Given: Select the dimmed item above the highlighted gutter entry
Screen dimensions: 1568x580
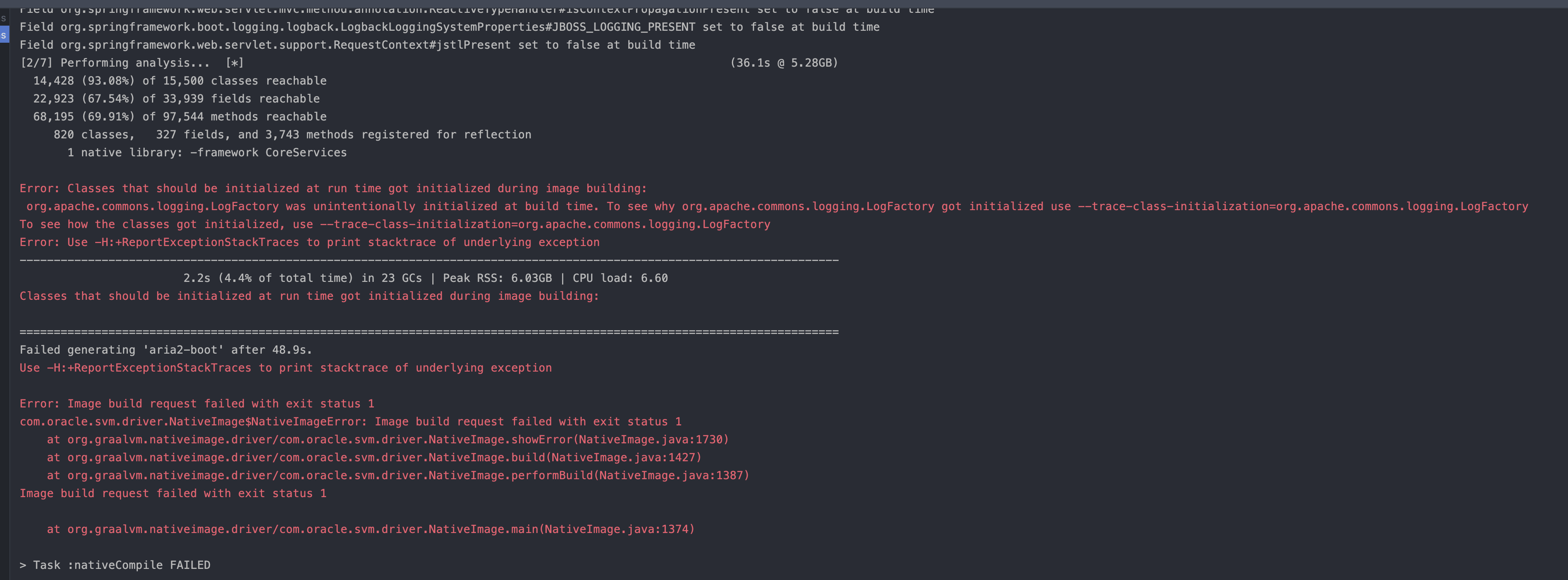Looking at the screenshot, I should pyautogui.click(x=4, y=18).
